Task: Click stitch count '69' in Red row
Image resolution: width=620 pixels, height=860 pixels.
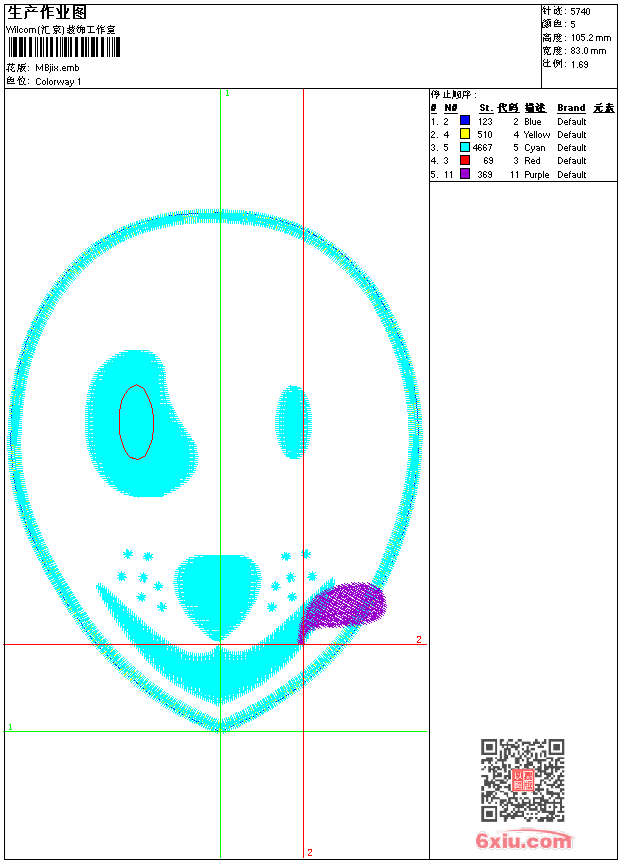Action: point(488,161)
